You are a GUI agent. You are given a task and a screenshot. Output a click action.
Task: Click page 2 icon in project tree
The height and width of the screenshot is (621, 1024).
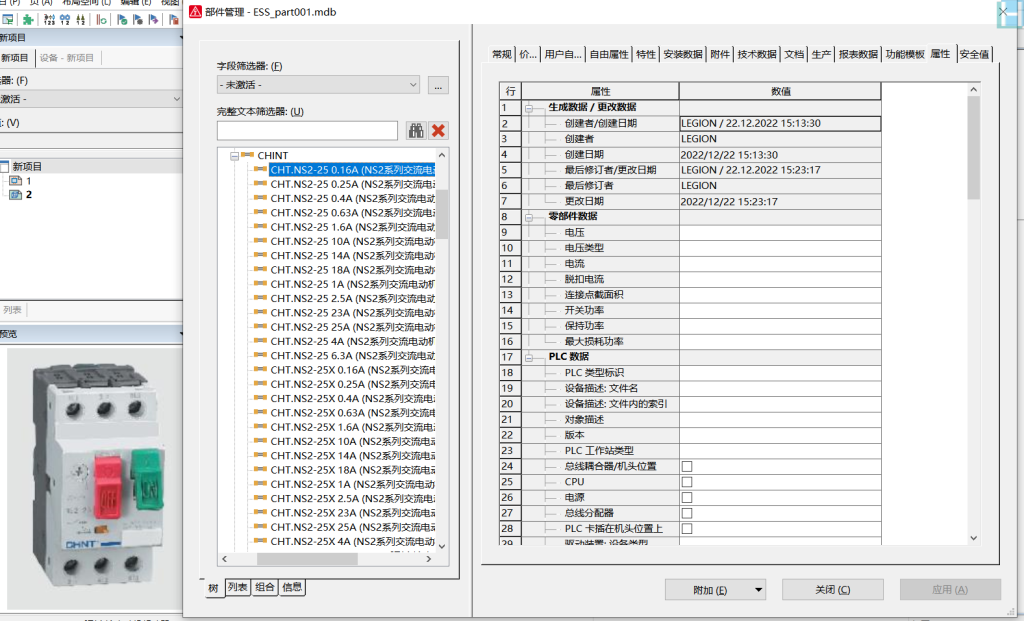click(16, 195)
